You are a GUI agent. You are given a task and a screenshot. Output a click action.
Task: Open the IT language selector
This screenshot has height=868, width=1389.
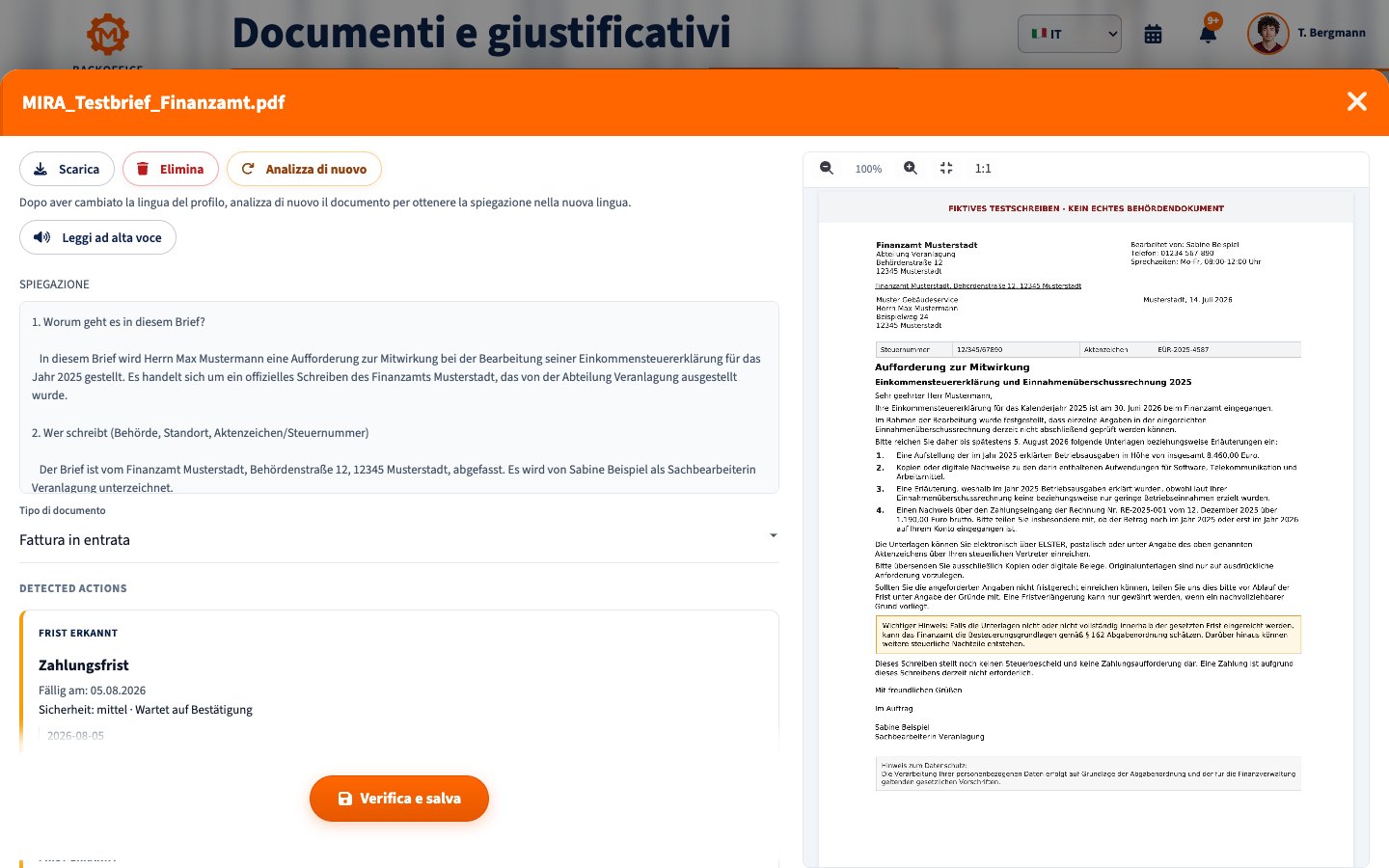click(x=1070, y=34)
